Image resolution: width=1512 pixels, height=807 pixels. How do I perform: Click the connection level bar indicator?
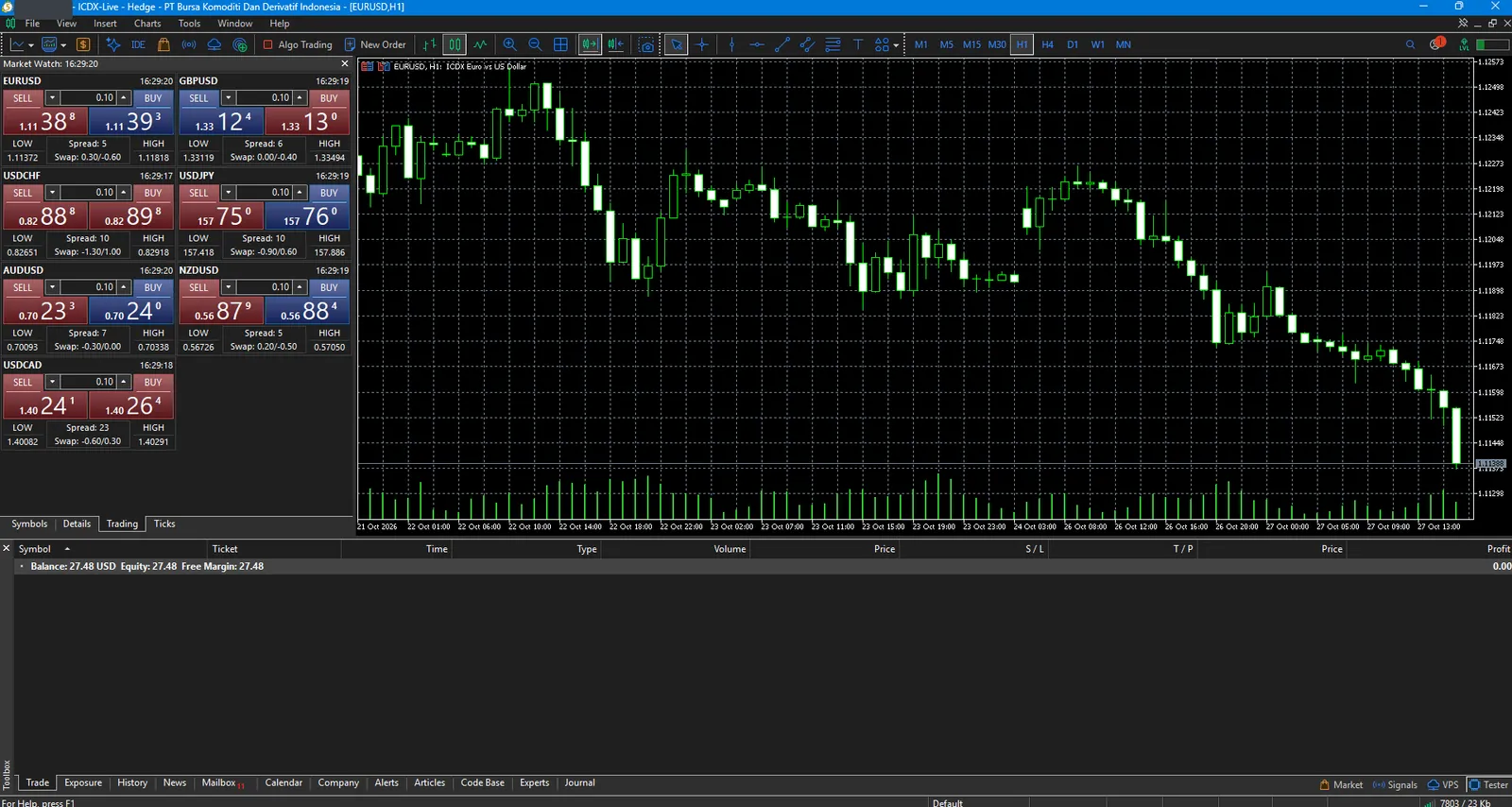point(1492,44)
